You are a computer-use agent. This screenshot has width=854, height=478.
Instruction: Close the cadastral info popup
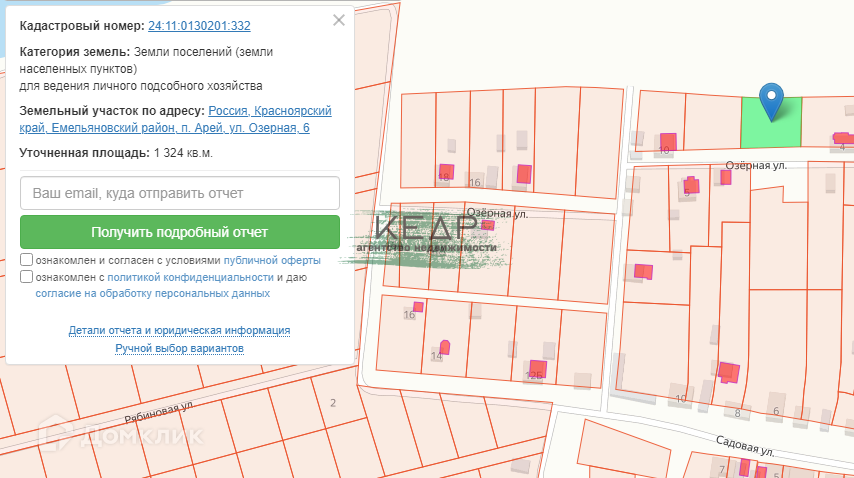339,21
